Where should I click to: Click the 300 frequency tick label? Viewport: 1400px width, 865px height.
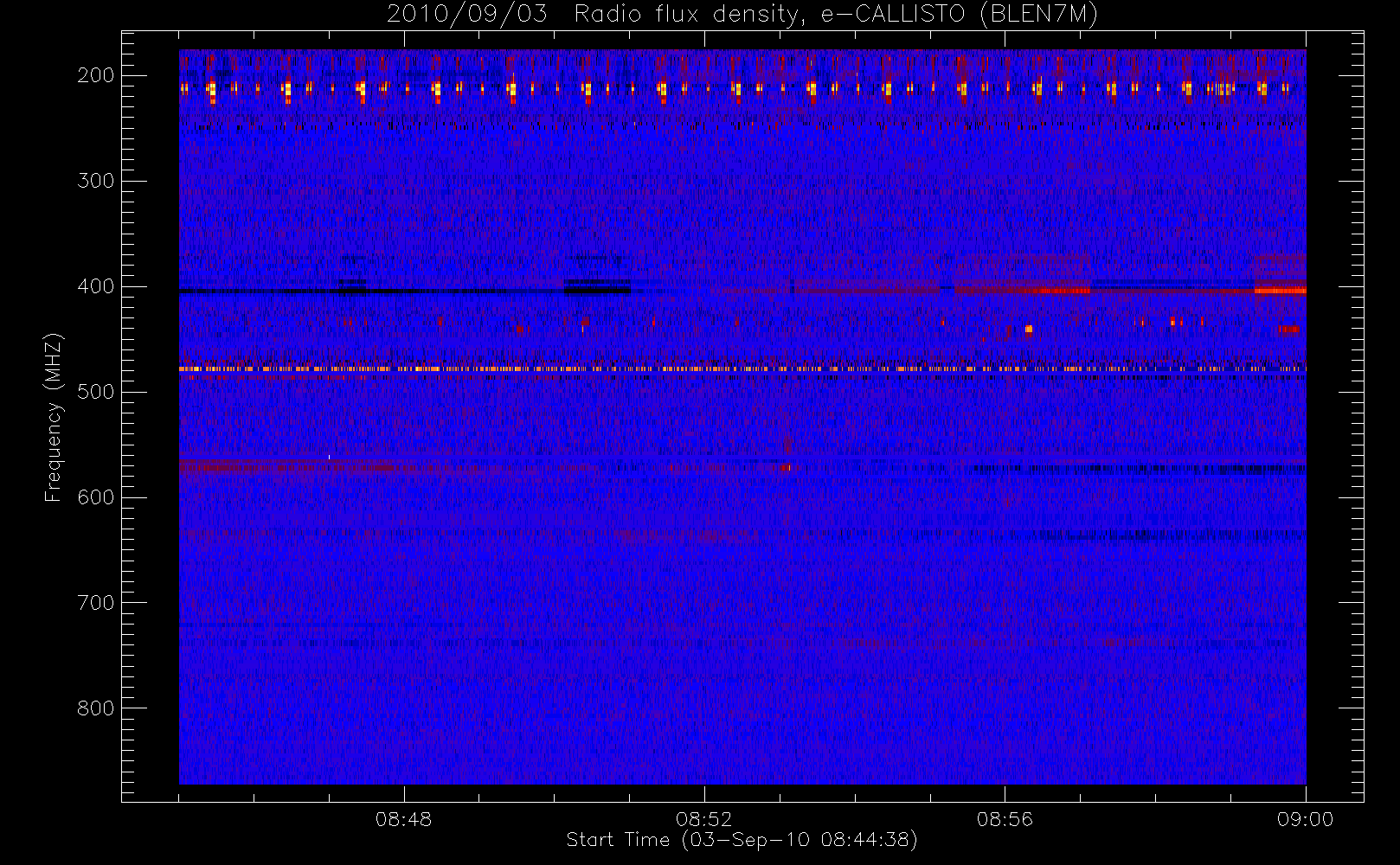(95, 181)
